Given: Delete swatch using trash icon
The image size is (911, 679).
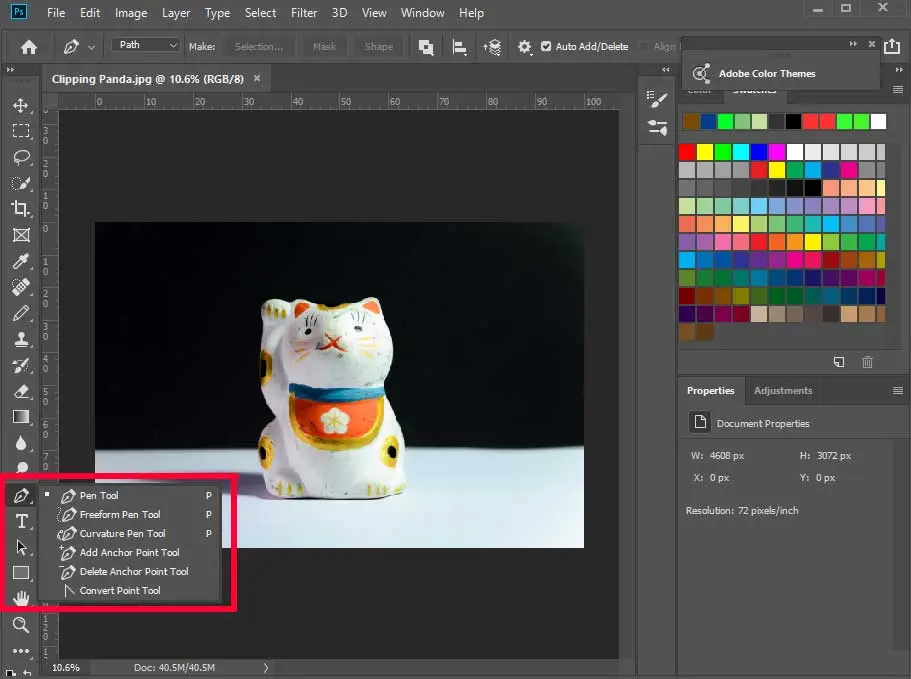Looking at the screenshot, I should tap(867, 362).
